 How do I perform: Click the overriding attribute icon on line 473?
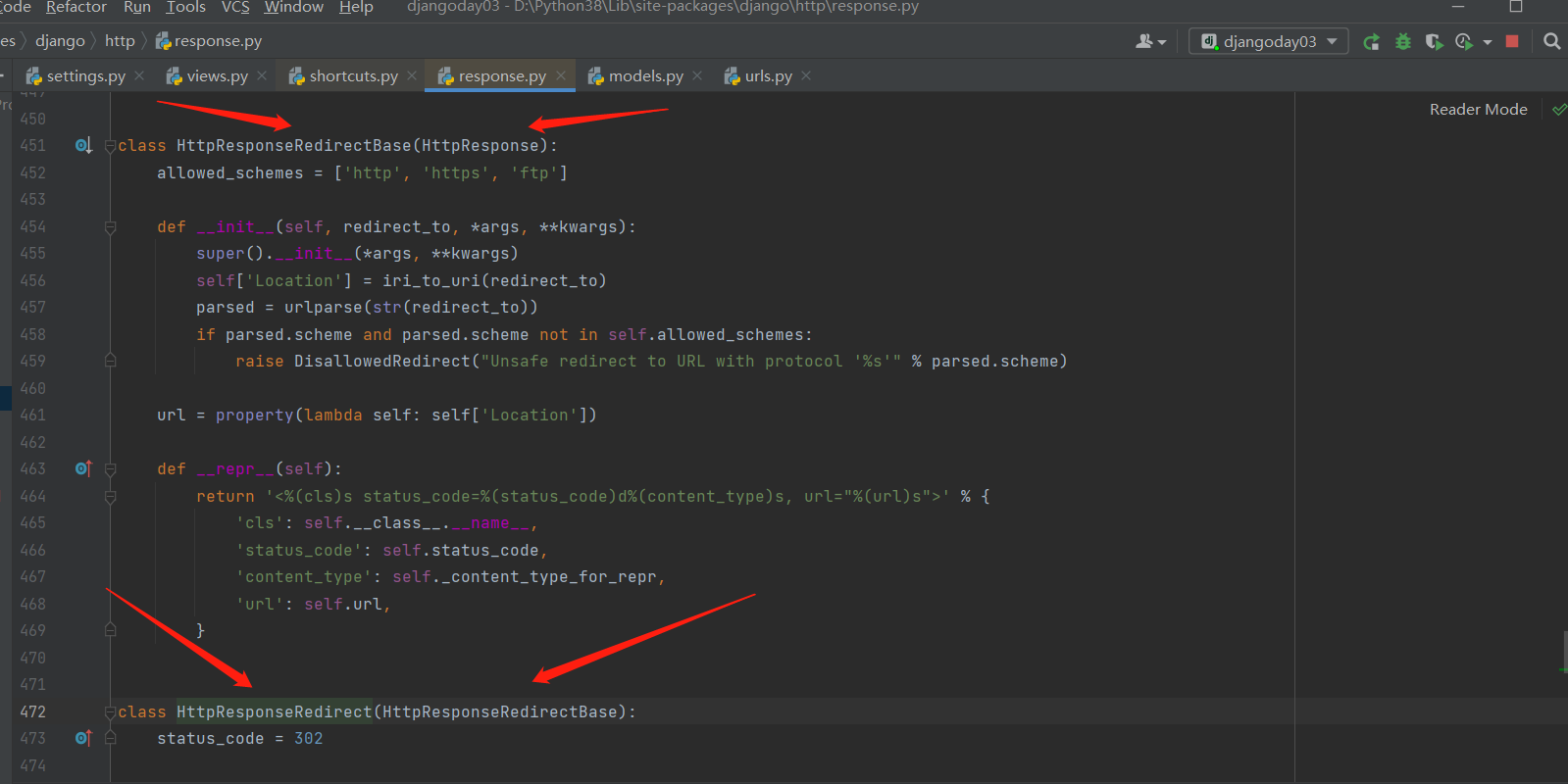click(83, 739)
